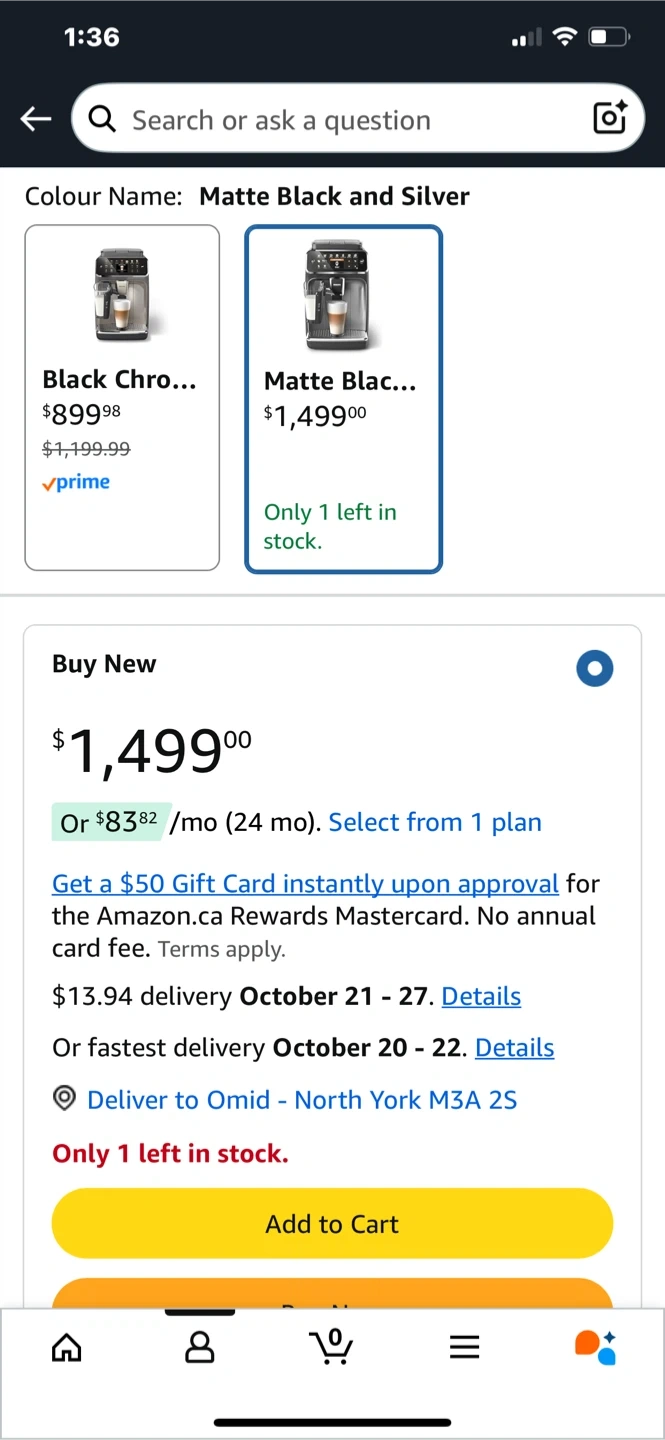Open the hamburger menu icon
Image resolution: width=665 pixels, height=1440 pixels.
(x=464, y=1348)
